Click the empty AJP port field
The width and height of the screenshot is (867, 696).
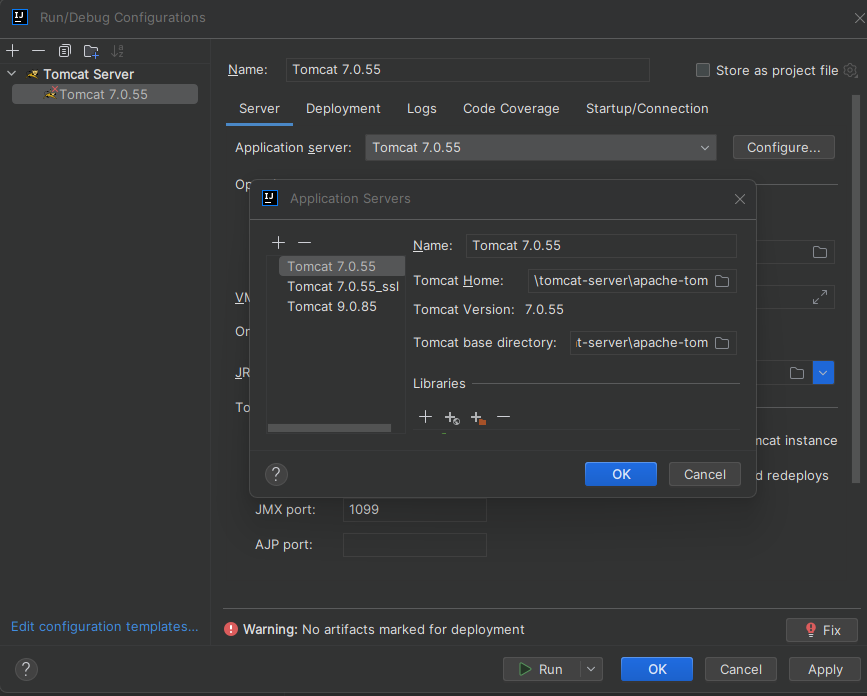[x=415, y=545]
